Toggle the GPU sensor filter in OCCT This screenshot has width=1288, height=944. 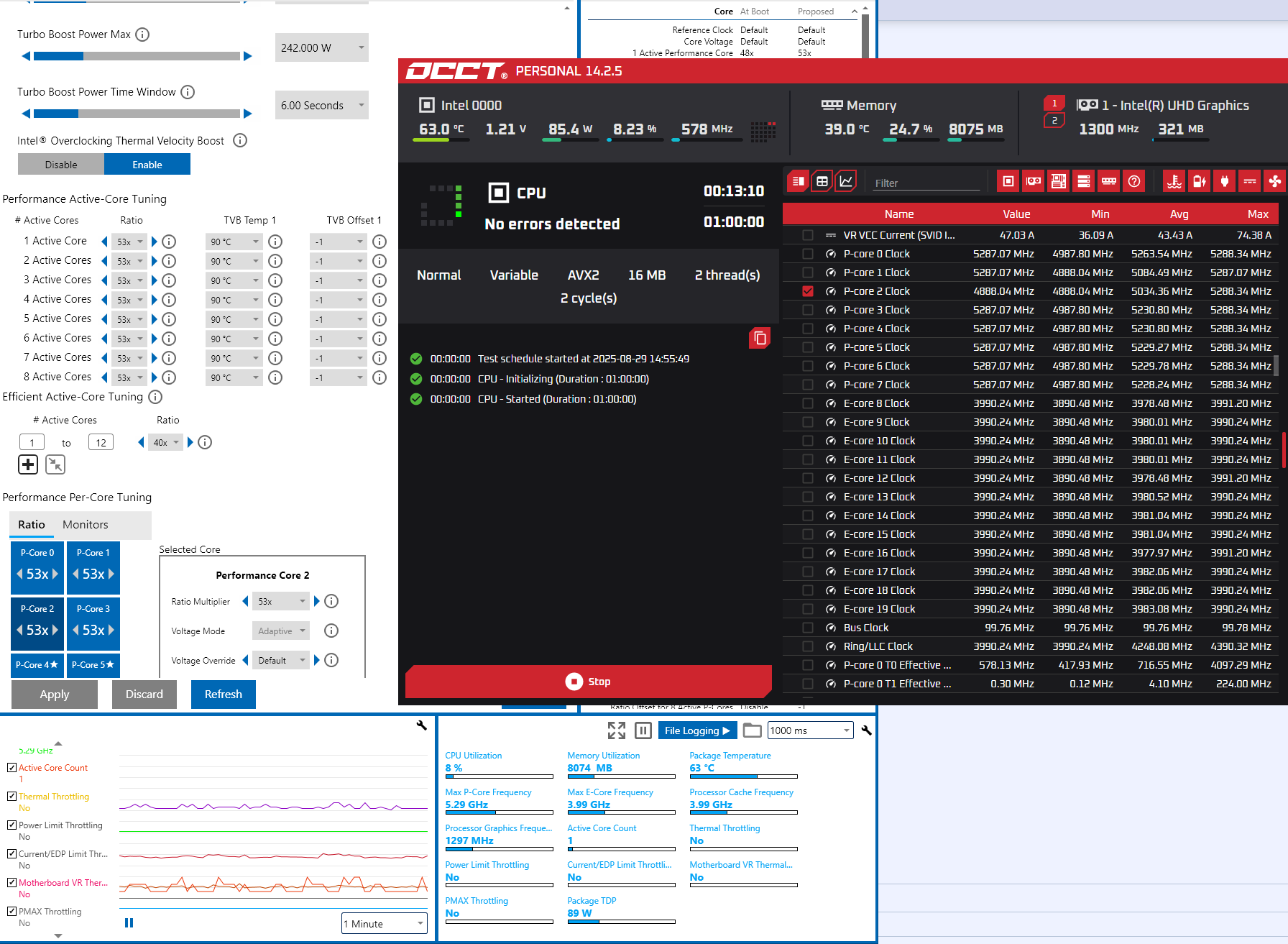pyautogui.click(x=1034, y=182)
